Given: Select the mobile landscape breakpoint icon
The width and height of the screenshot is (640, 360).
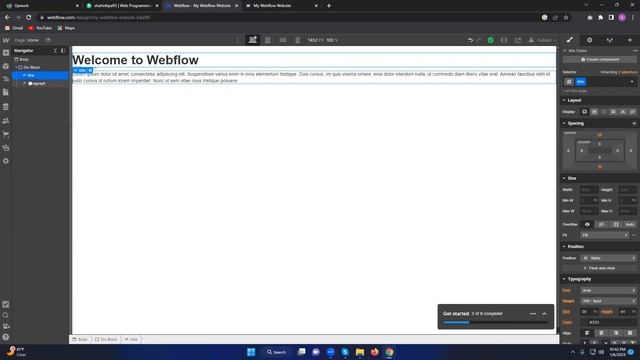Looking at the screenshot, I should click(x=283, y=40).
